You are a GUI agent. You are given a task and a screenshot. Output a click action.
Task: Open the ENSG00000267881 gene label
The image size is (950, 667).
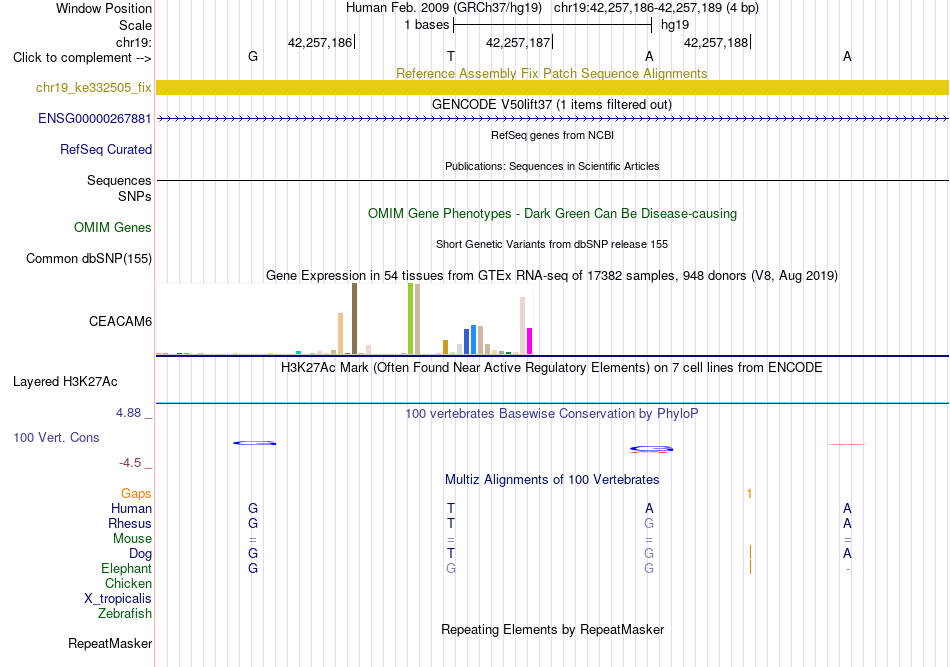point(95,119)
